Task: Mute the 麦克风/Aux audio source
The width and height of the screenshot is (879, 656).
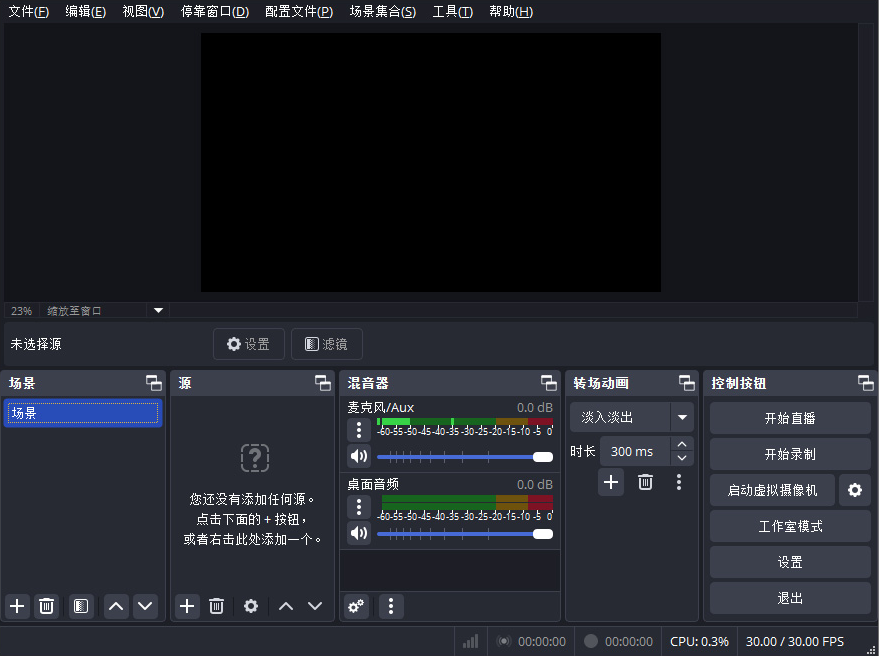Action: coord(358,456)
